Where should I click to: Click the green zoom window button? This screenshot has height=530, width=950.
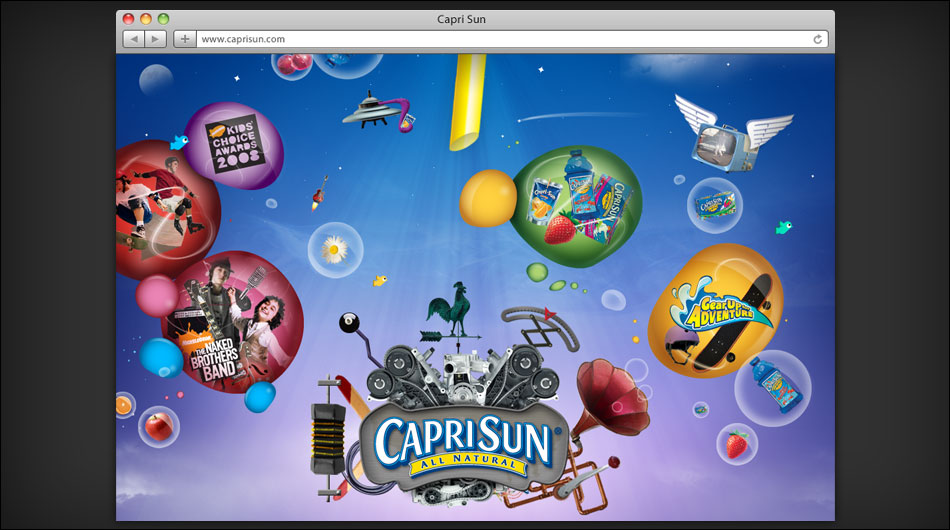(x=163, y=19)
